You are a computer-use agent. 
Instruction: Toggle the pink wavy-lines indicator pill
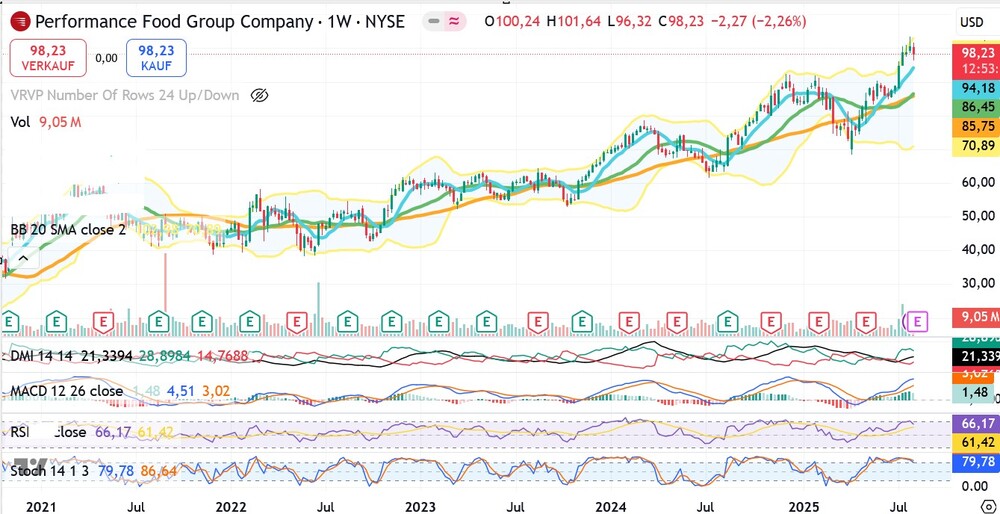point(454,22)
